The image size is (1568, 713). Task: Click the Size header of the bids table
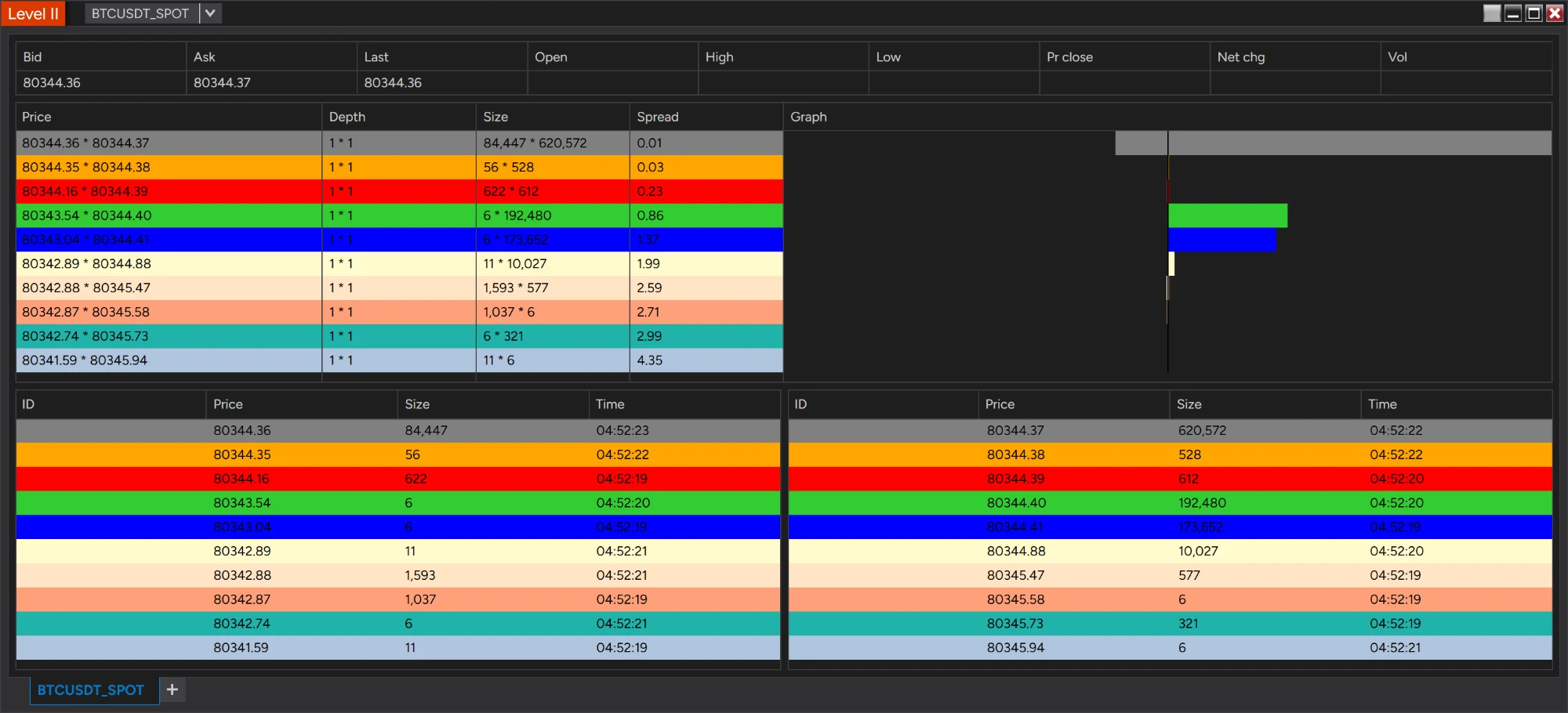(x=493, y=404)
